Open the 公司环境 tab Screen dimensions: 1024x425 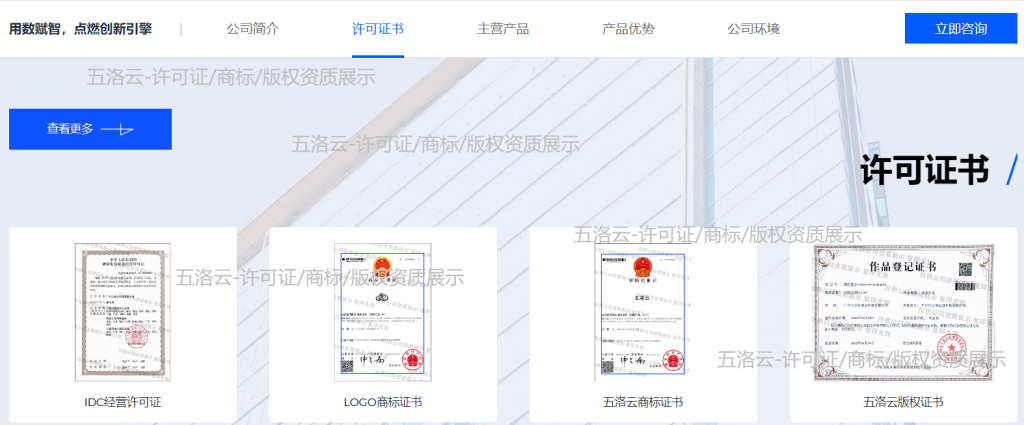753,29
